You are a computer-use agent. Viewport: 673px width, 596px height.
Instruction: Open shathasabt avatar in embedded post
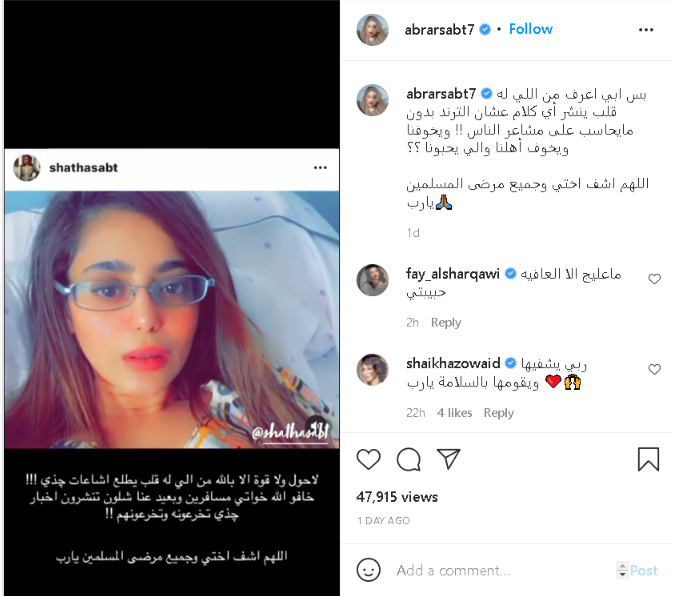tap(27, 167)
